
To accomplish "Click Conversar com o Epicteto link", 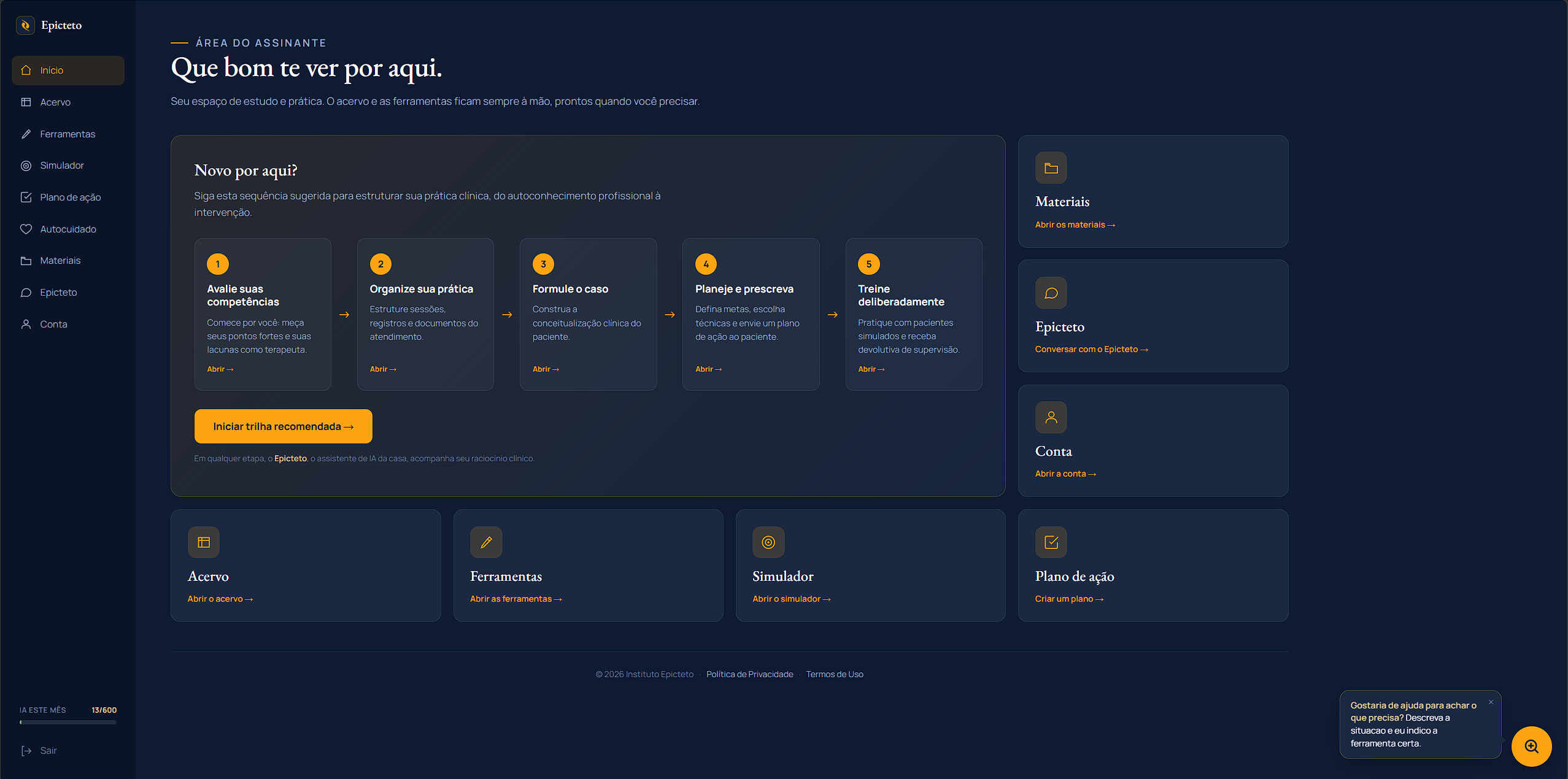I will (1091, 349).
